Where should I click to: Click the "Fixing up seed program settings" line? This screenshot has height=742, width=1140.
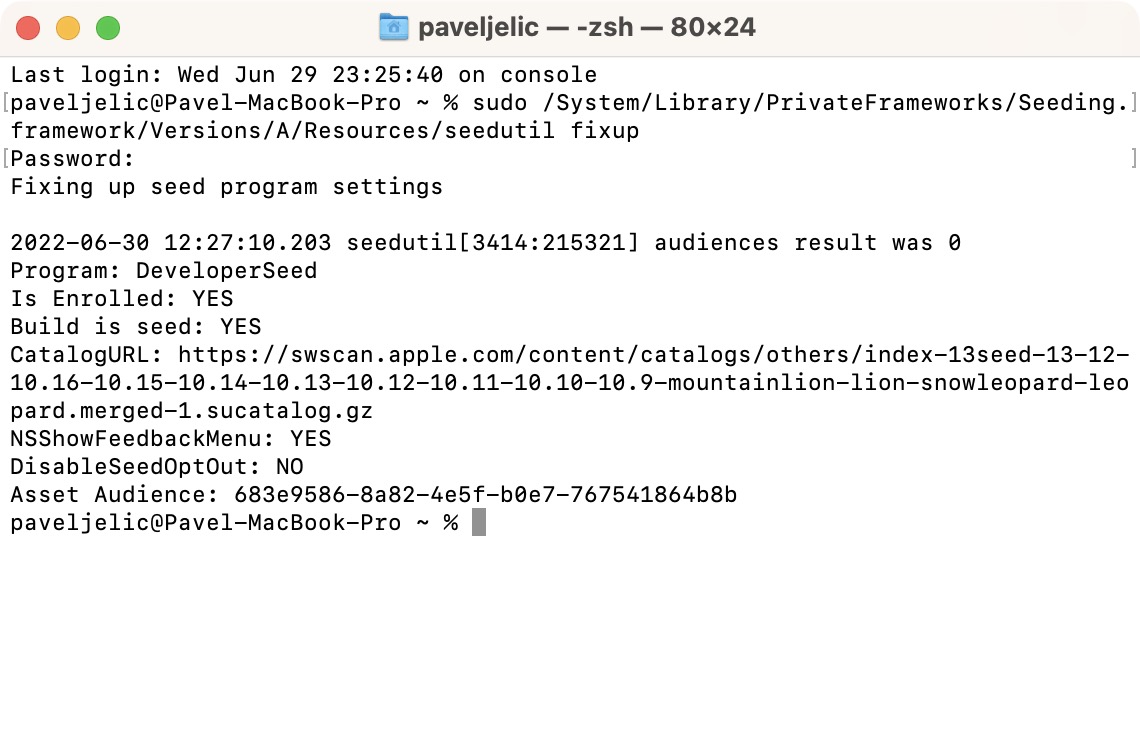click(x=226, y=187)
